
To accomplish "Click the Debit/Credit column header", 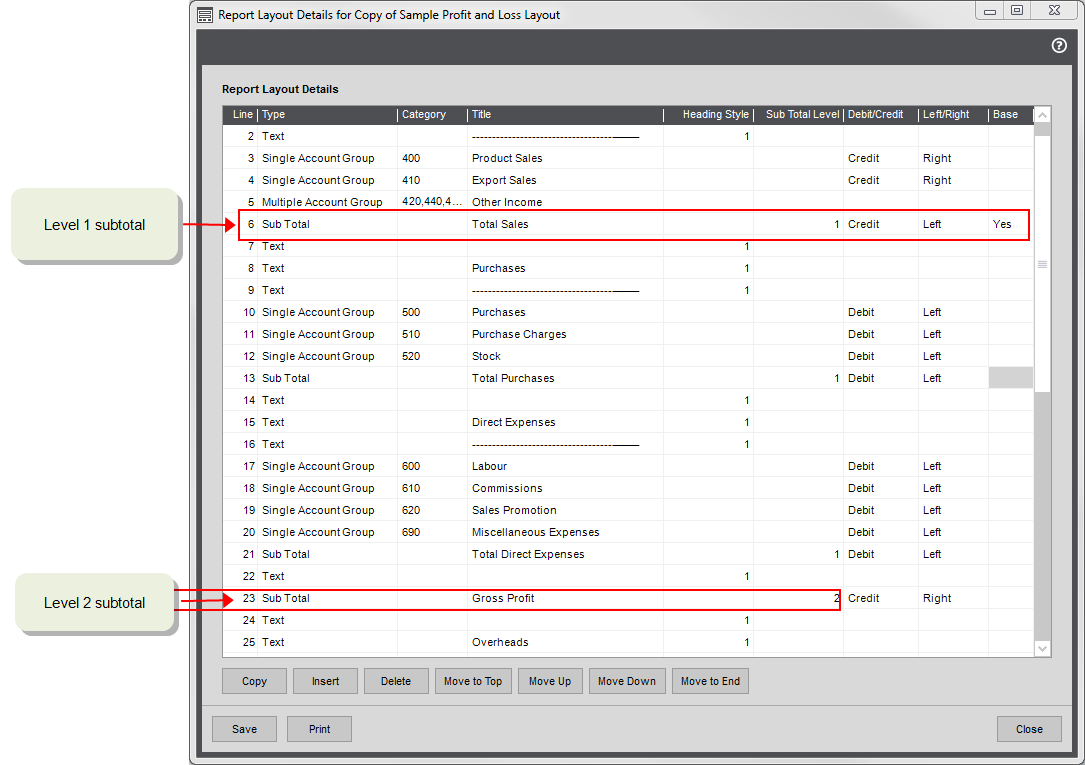I will pos(877,114).
